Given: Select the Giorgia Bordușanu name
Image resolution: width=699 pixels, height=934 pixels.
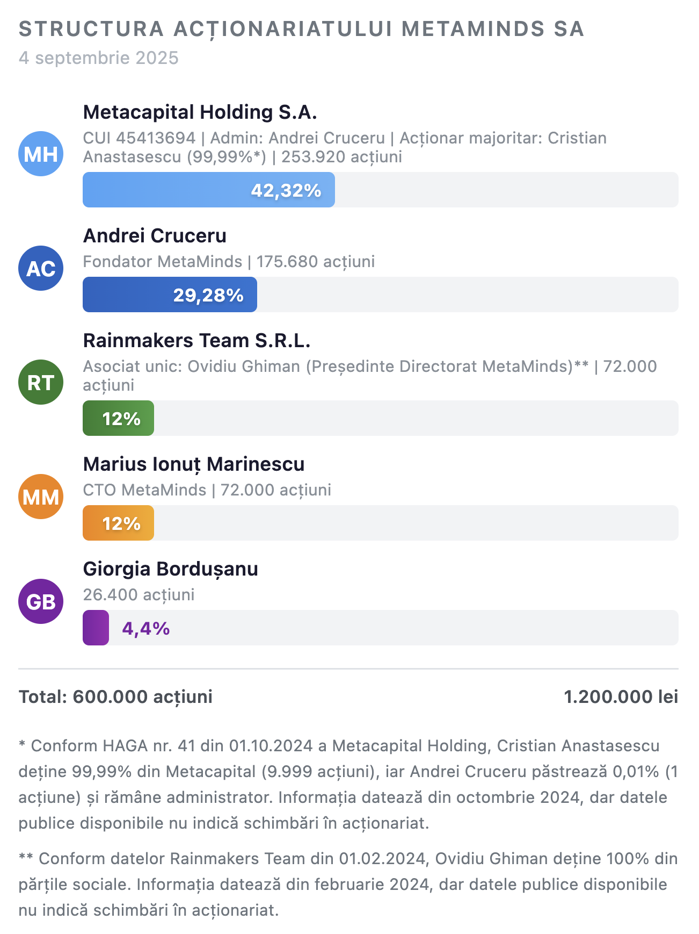Looking at the screenshot, I should tap(170, 569).
